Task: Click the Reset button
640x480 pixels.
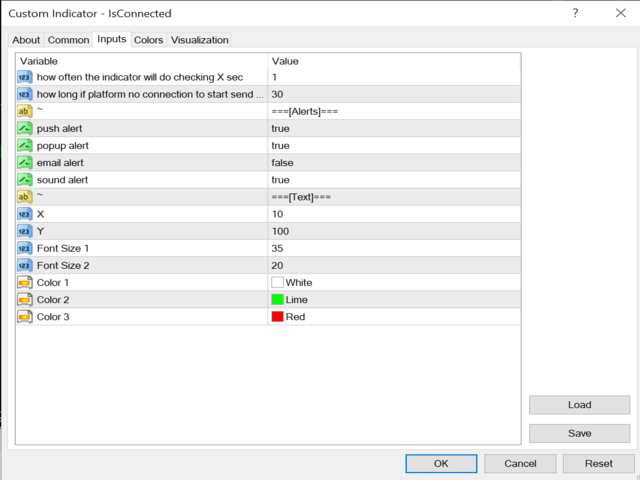Action: tap(599, 464)
